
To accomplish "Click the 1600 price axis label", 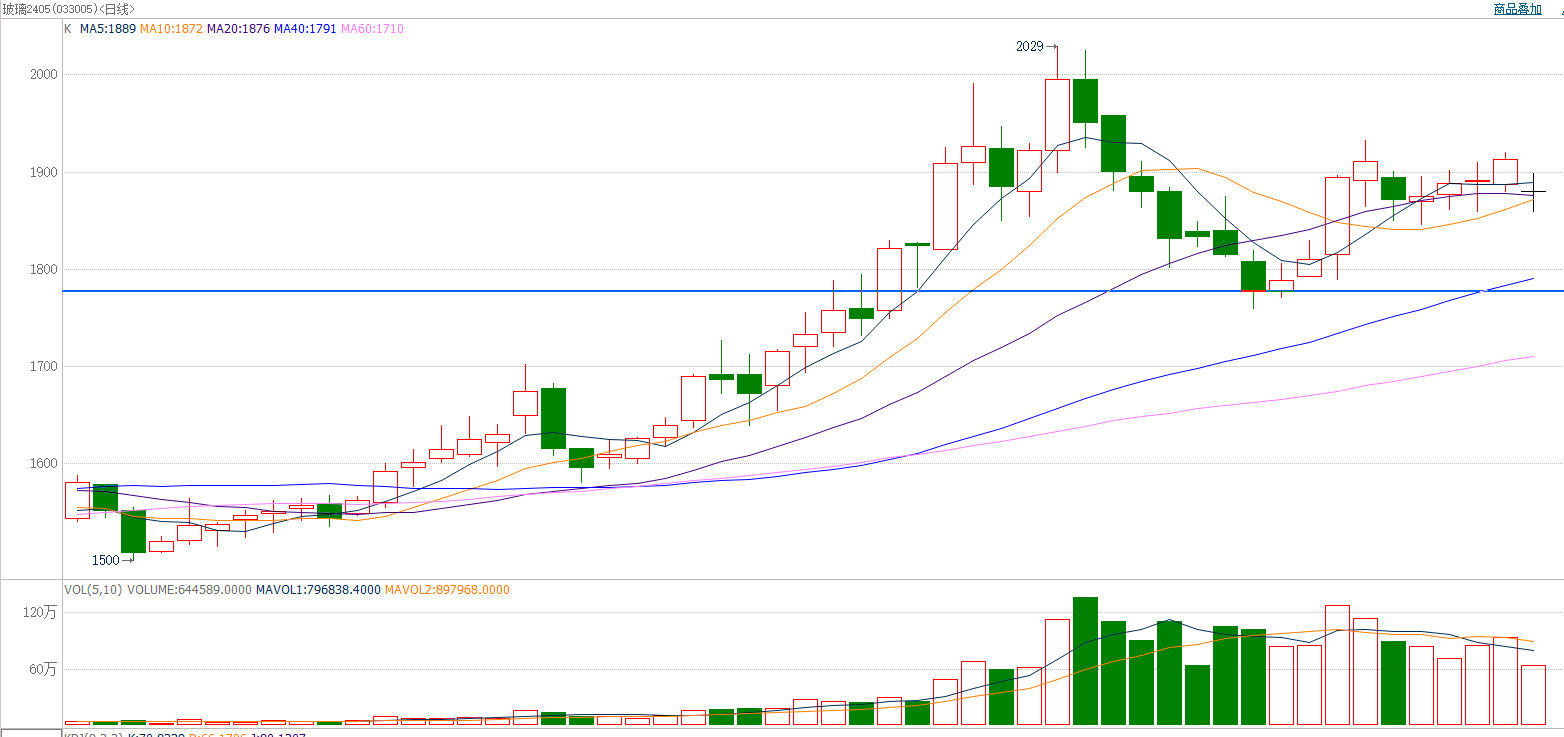I will [x=44, y=464].
